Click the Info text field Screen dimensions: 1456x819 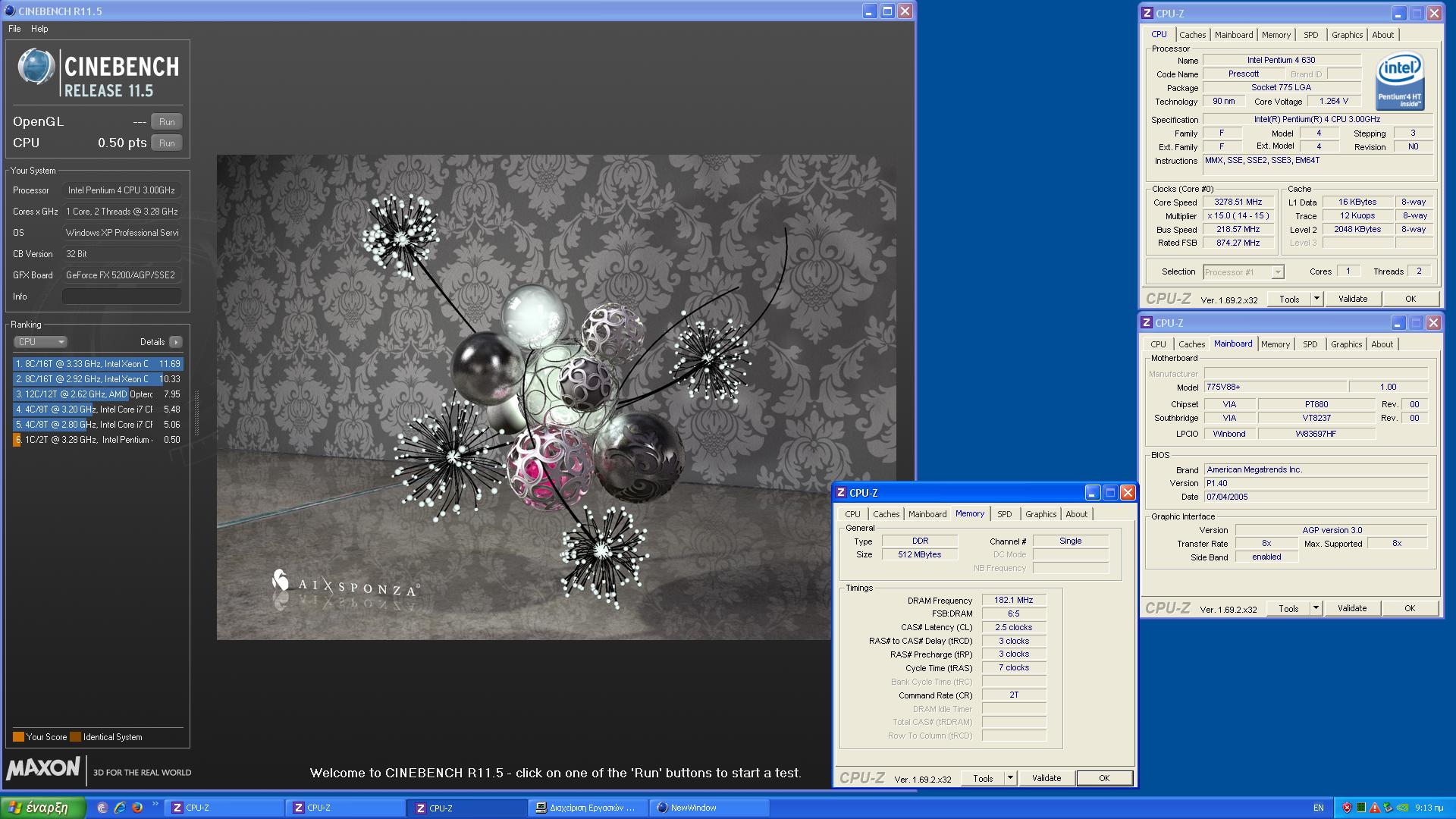pos(121,297)
